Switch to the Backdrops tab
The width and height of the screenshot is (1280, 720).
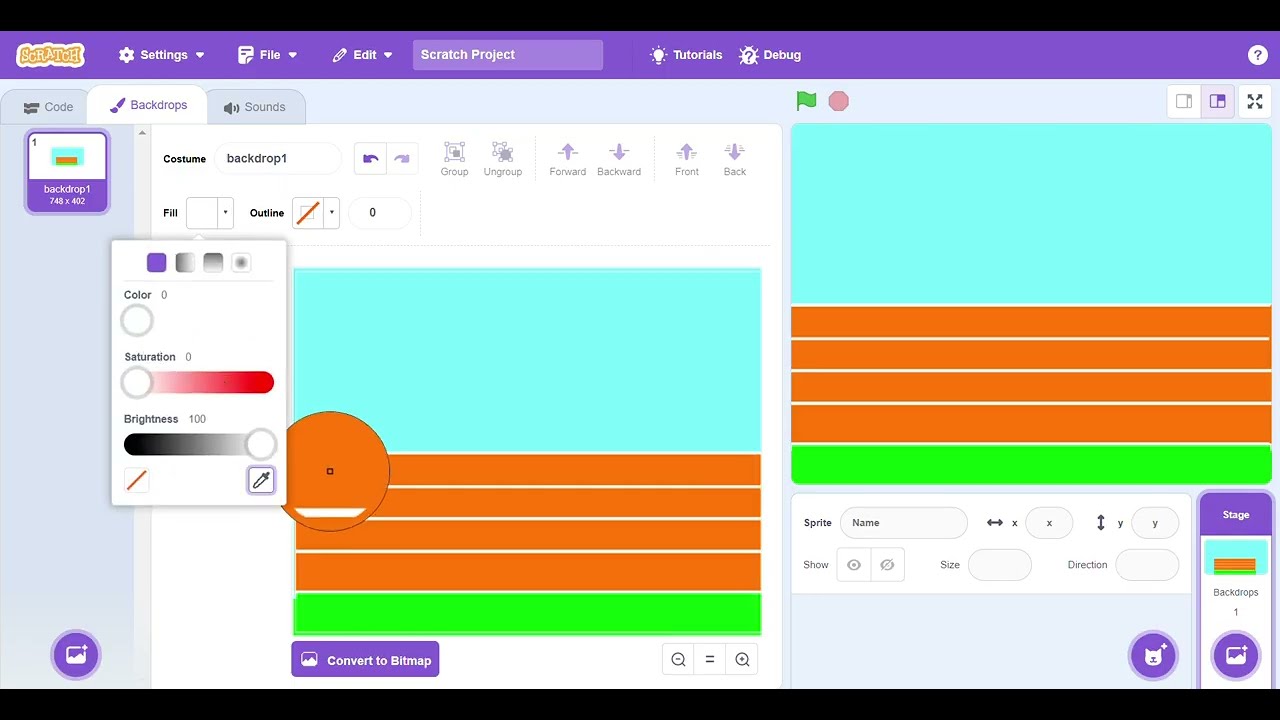click(148, 105)
